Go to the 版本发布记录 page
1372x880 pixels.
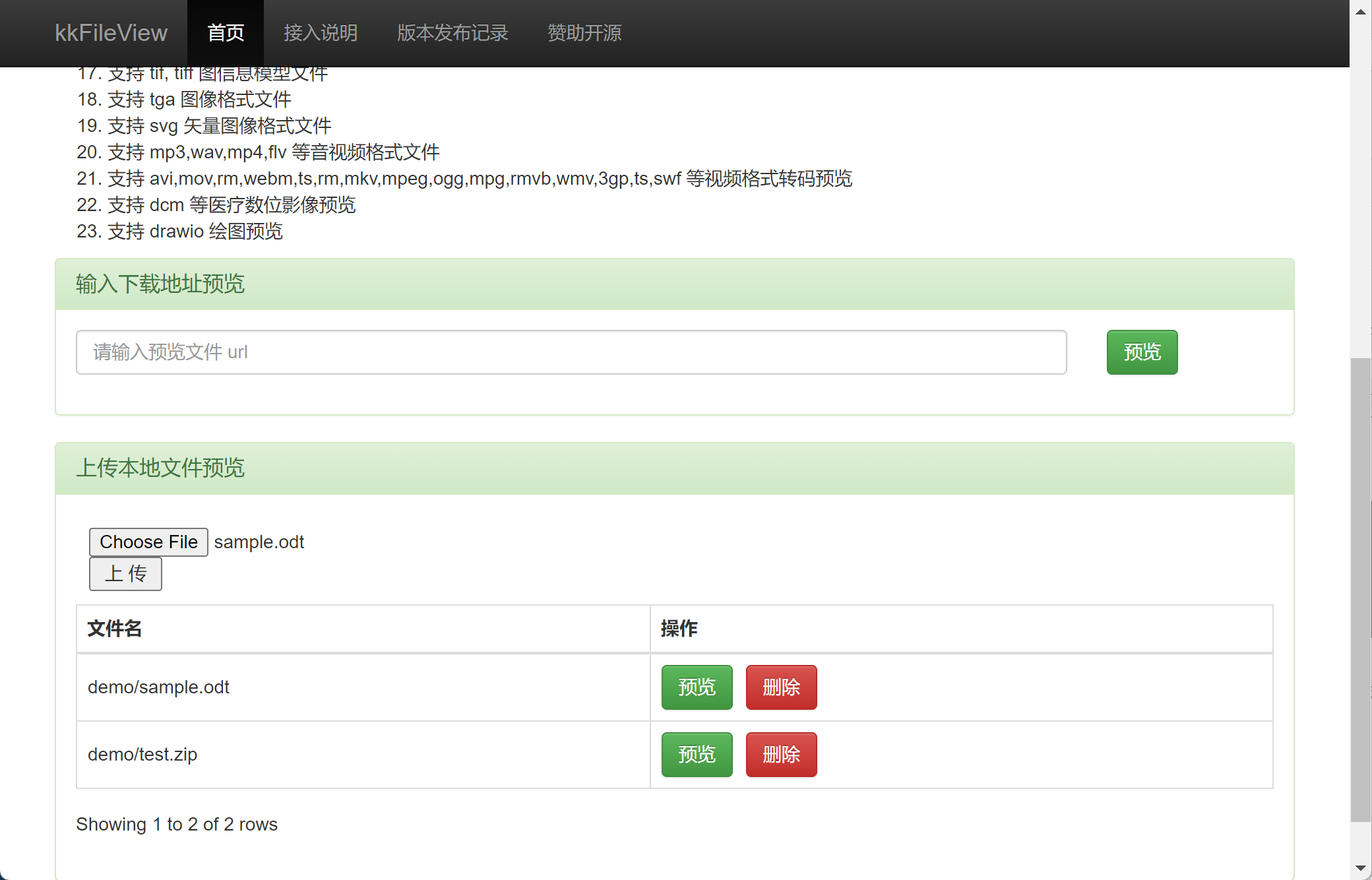tap(452, 33)
